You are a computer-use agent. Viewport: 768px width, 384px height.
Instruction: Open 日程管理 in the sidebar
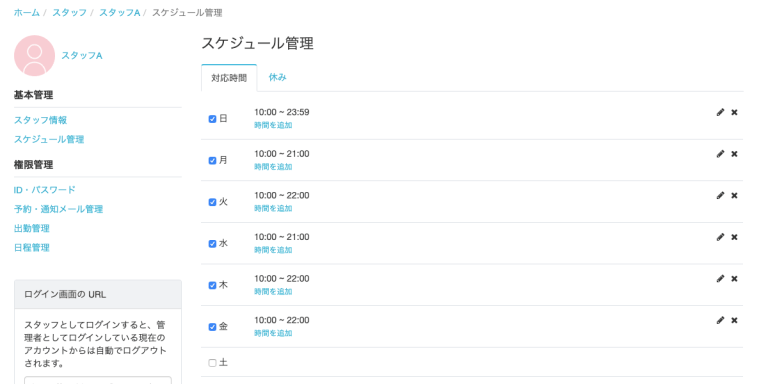coord(31,248)
